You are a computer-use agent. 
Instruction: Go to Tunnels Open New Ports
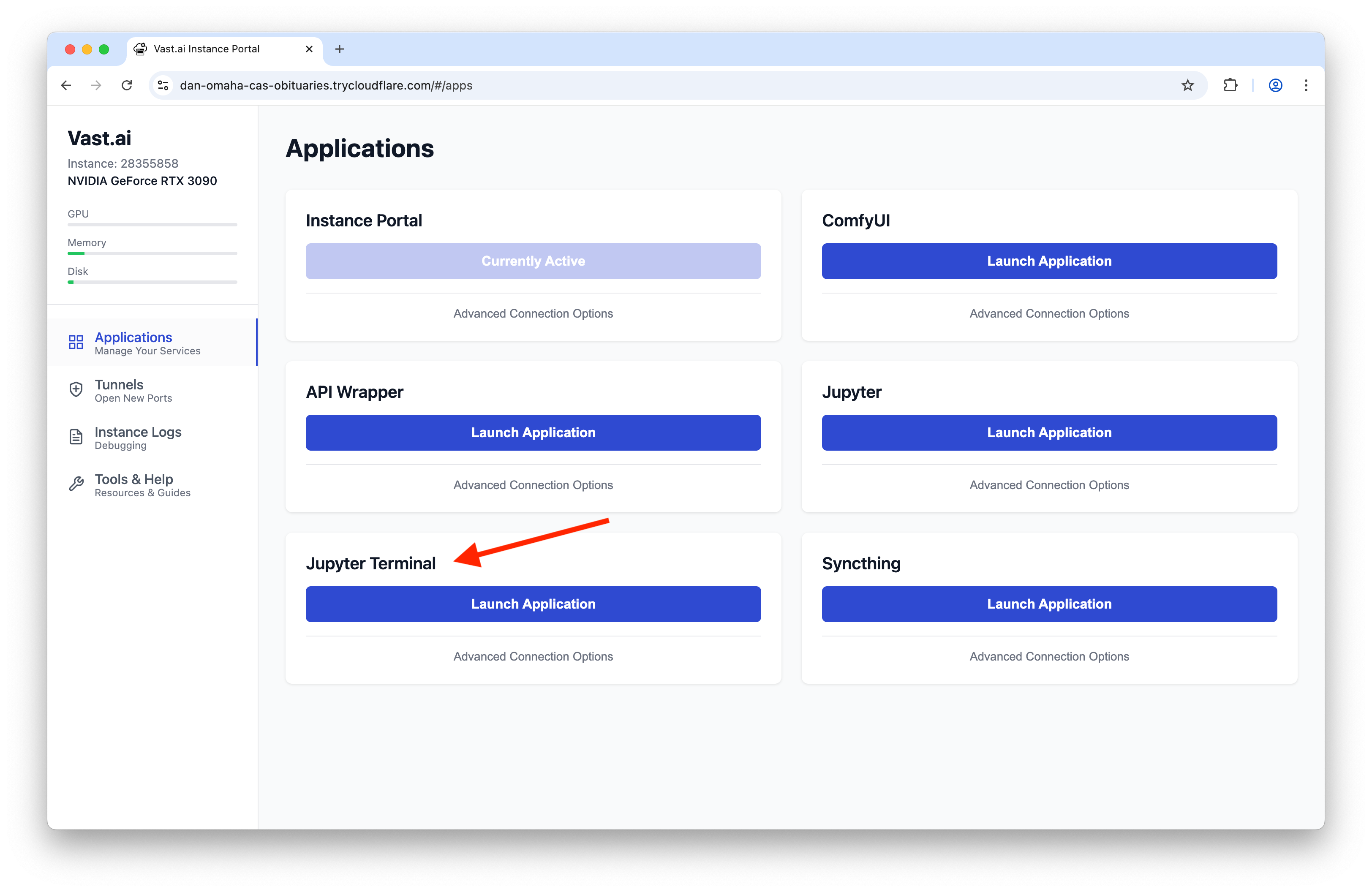[x=152, y=390]
